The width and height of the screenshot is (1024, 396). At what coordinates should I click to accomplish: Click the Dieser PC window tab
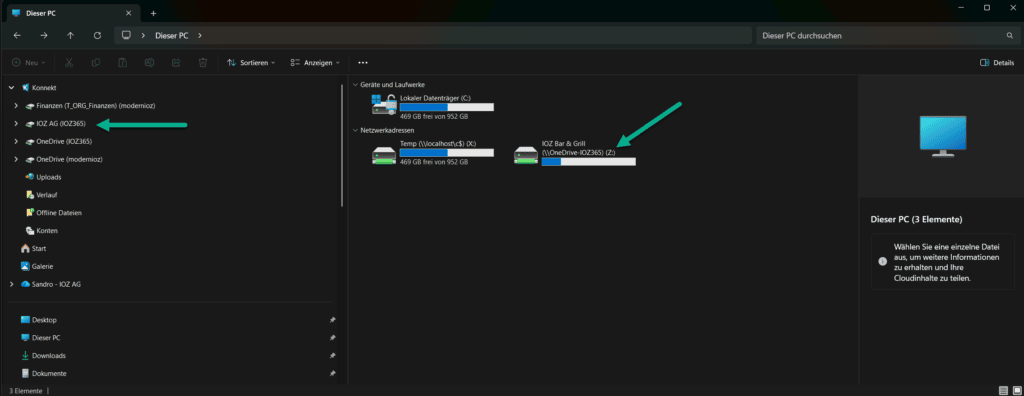pos(72,13)
